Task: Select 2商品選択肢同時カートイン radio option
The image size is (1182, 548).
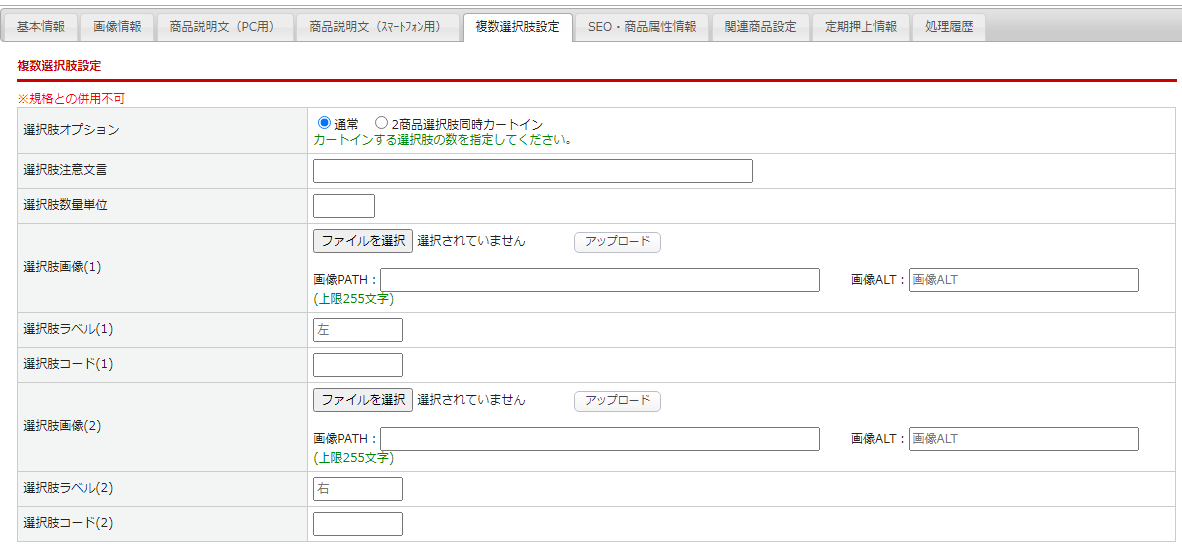Action: [x=381, y=123]
